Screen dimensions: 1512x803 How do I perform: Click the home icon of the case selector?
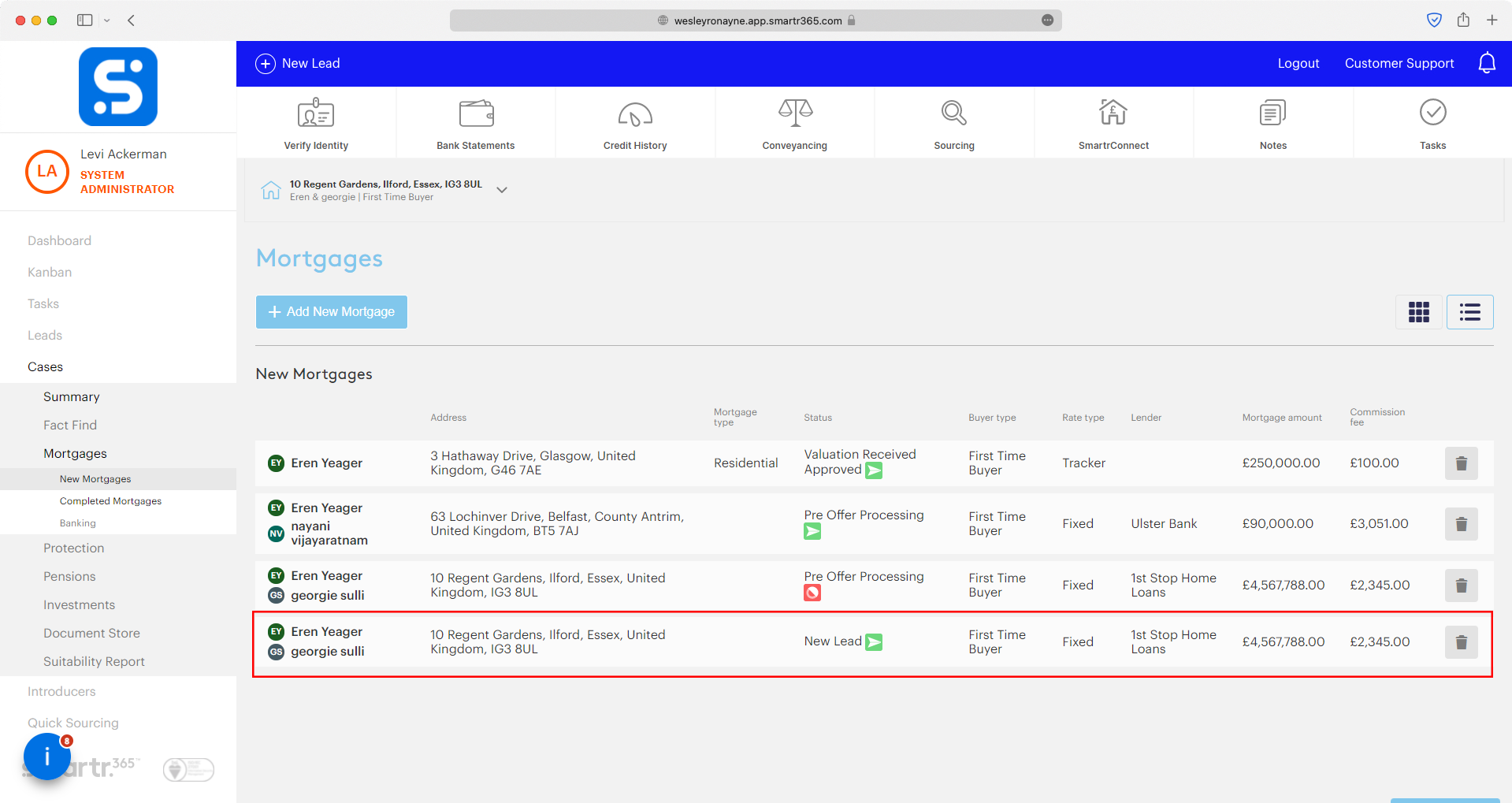271,190
